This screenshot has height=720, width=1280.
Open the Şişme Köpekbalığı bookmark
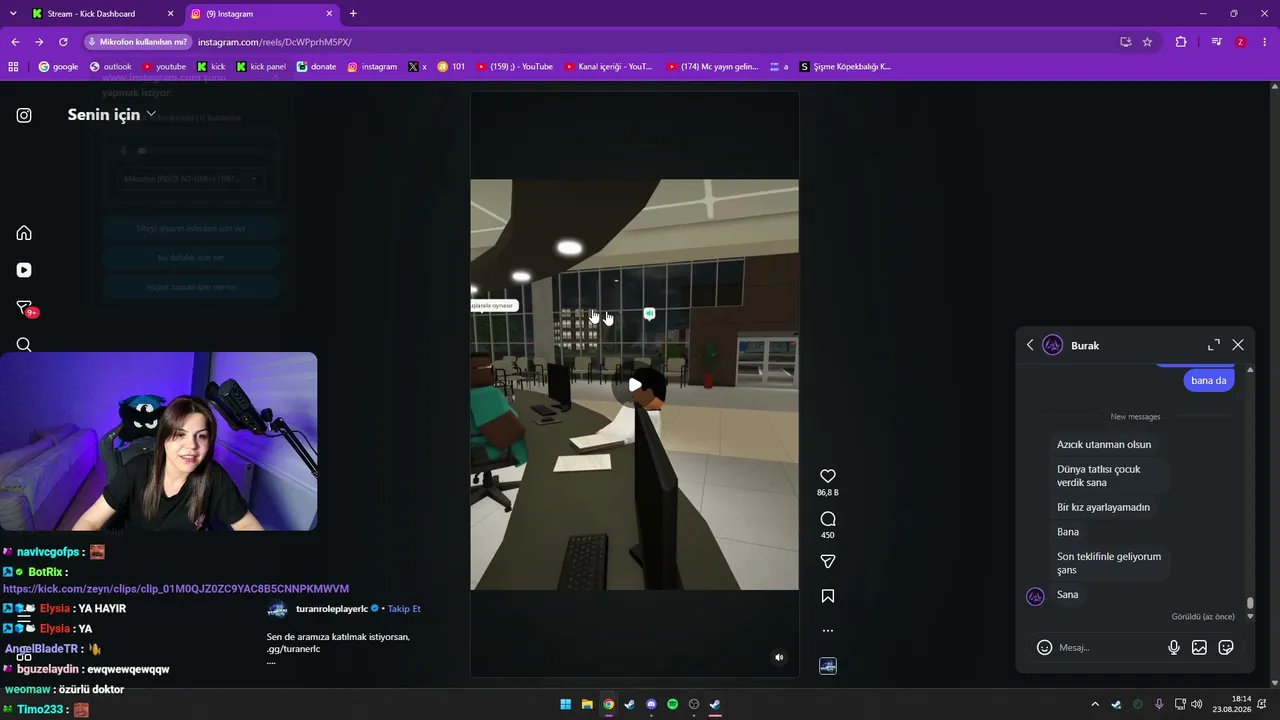[x=845, y=67]
